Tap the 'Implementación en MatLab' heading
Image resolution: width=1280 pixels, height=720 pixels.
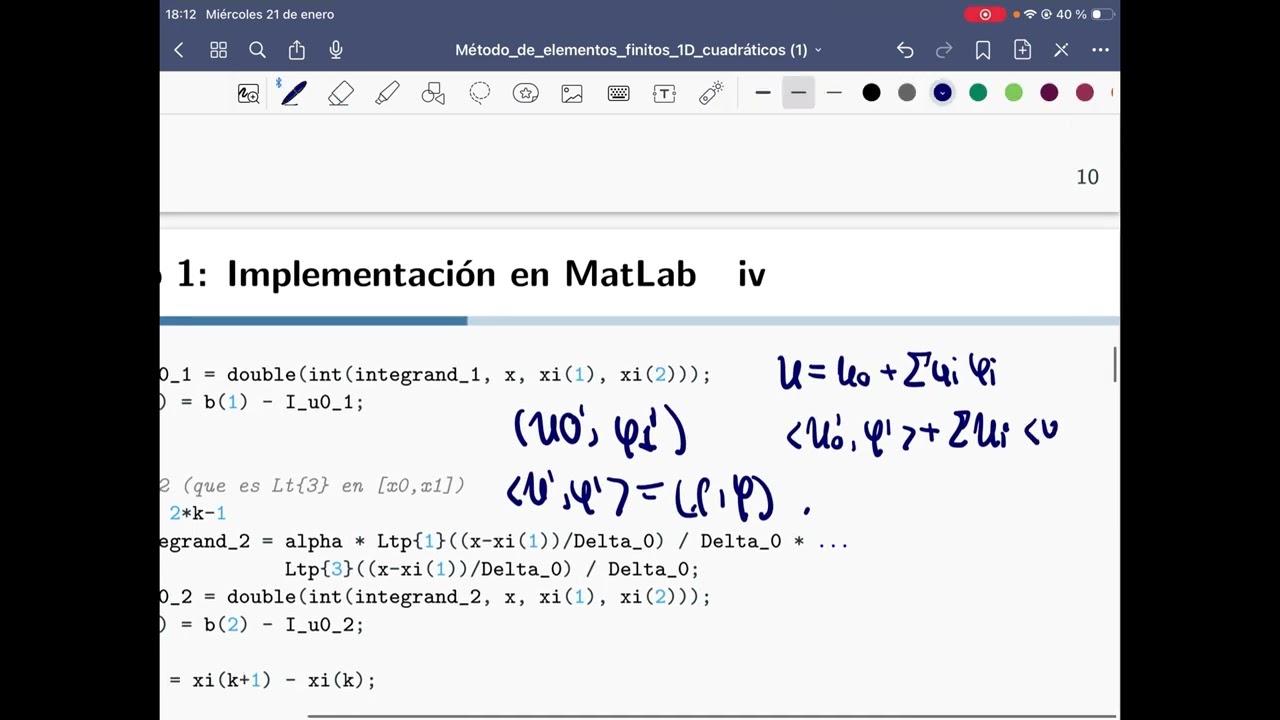click(461, 273)
